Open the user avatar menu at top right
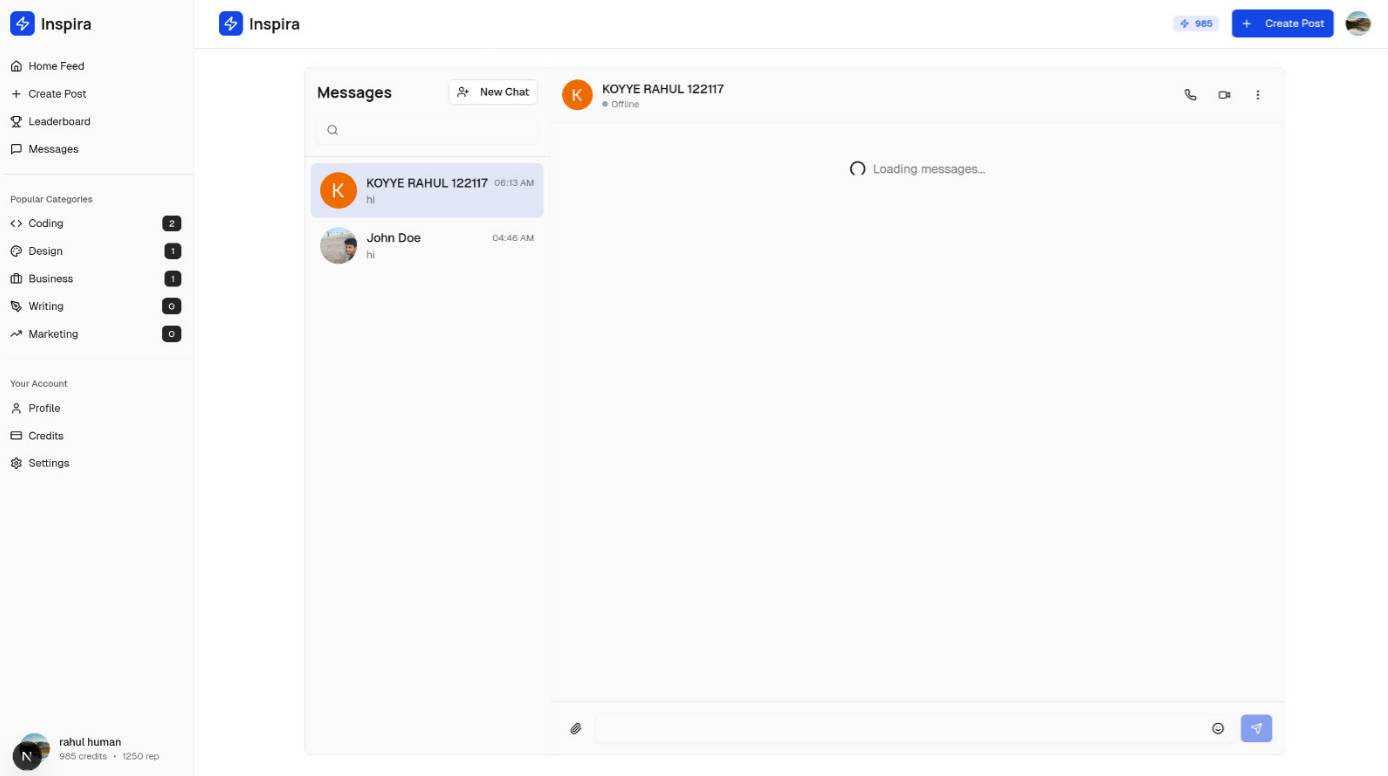The width and height of the screenshot is (1388, 776). (x=1357, y=24)
